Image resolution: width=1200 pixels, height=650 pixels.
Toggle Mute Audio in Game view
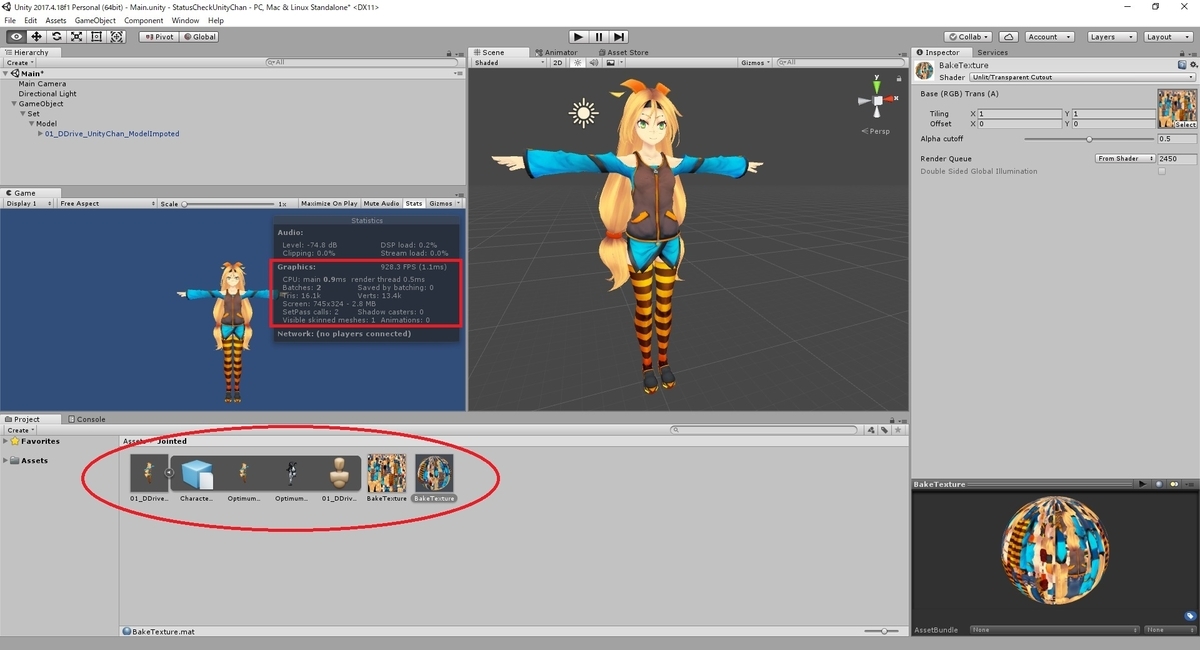click(381, 203)
